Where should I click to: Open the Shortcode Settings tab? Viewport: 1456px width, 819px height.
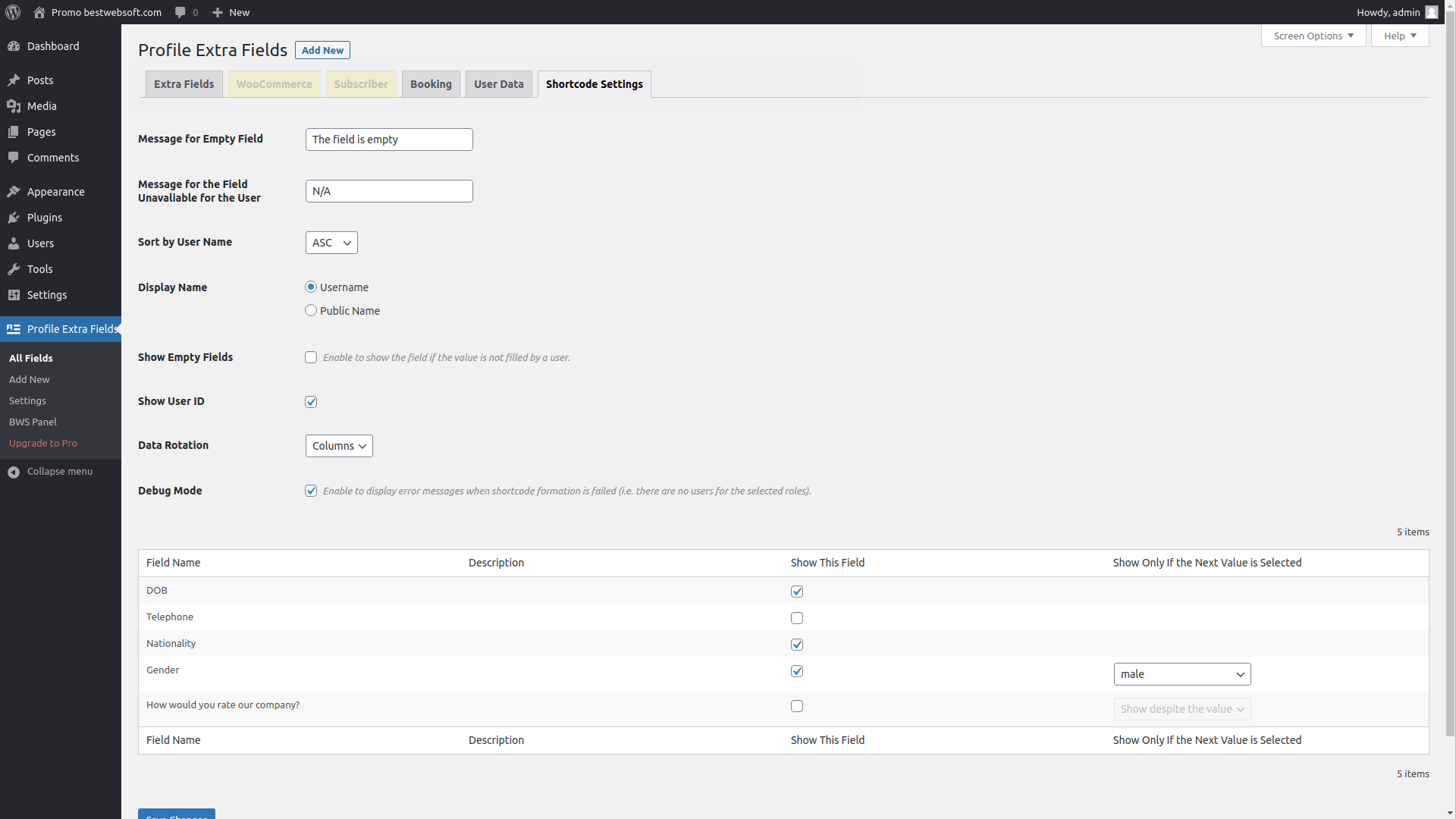tap(594, 84)
